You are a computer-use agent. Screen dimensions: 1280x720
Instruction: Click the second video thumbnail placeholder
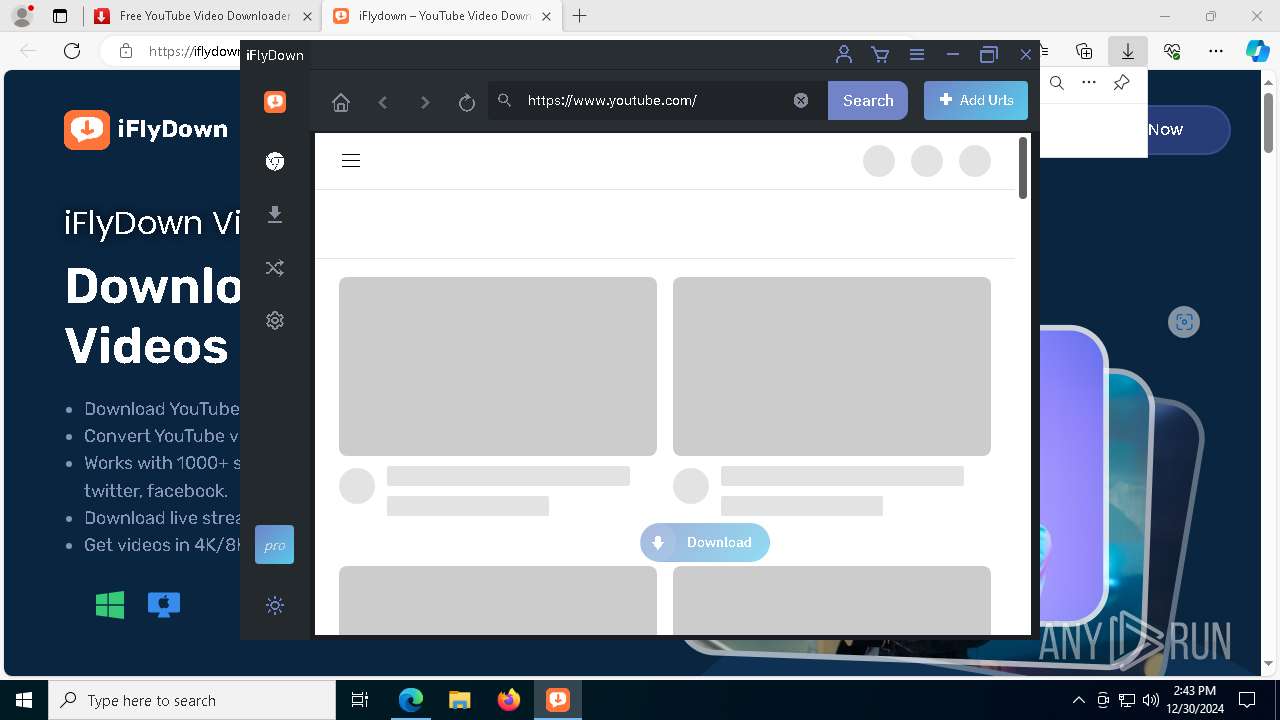point(832,366)
